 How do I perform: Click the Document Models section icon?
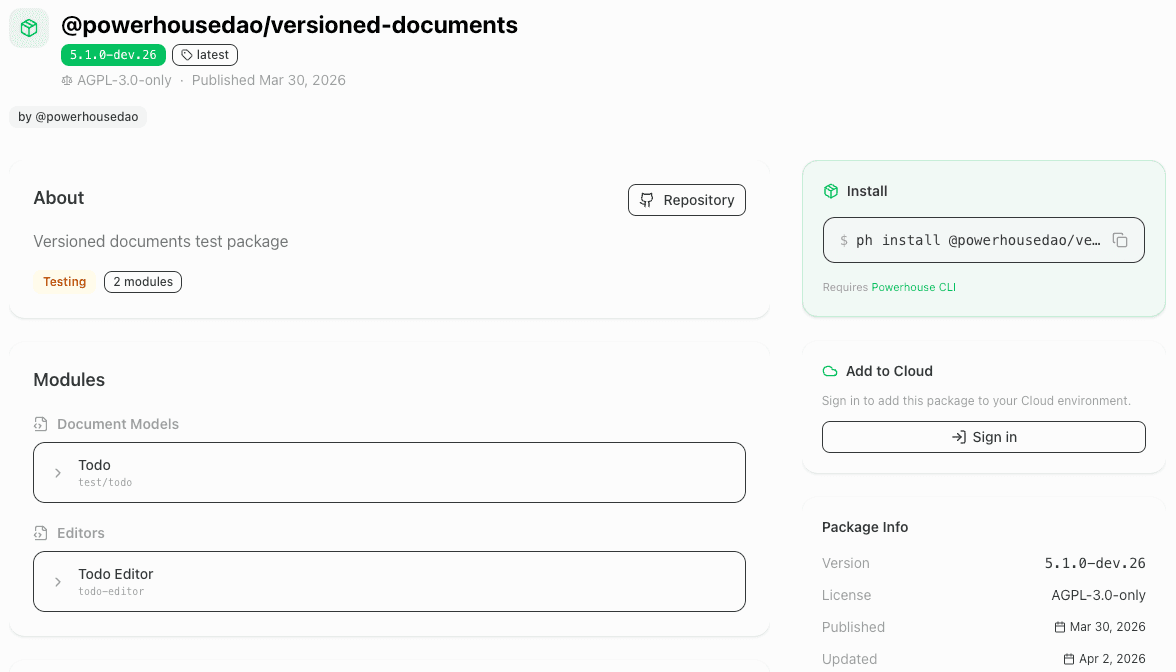(x=40, y=424)
